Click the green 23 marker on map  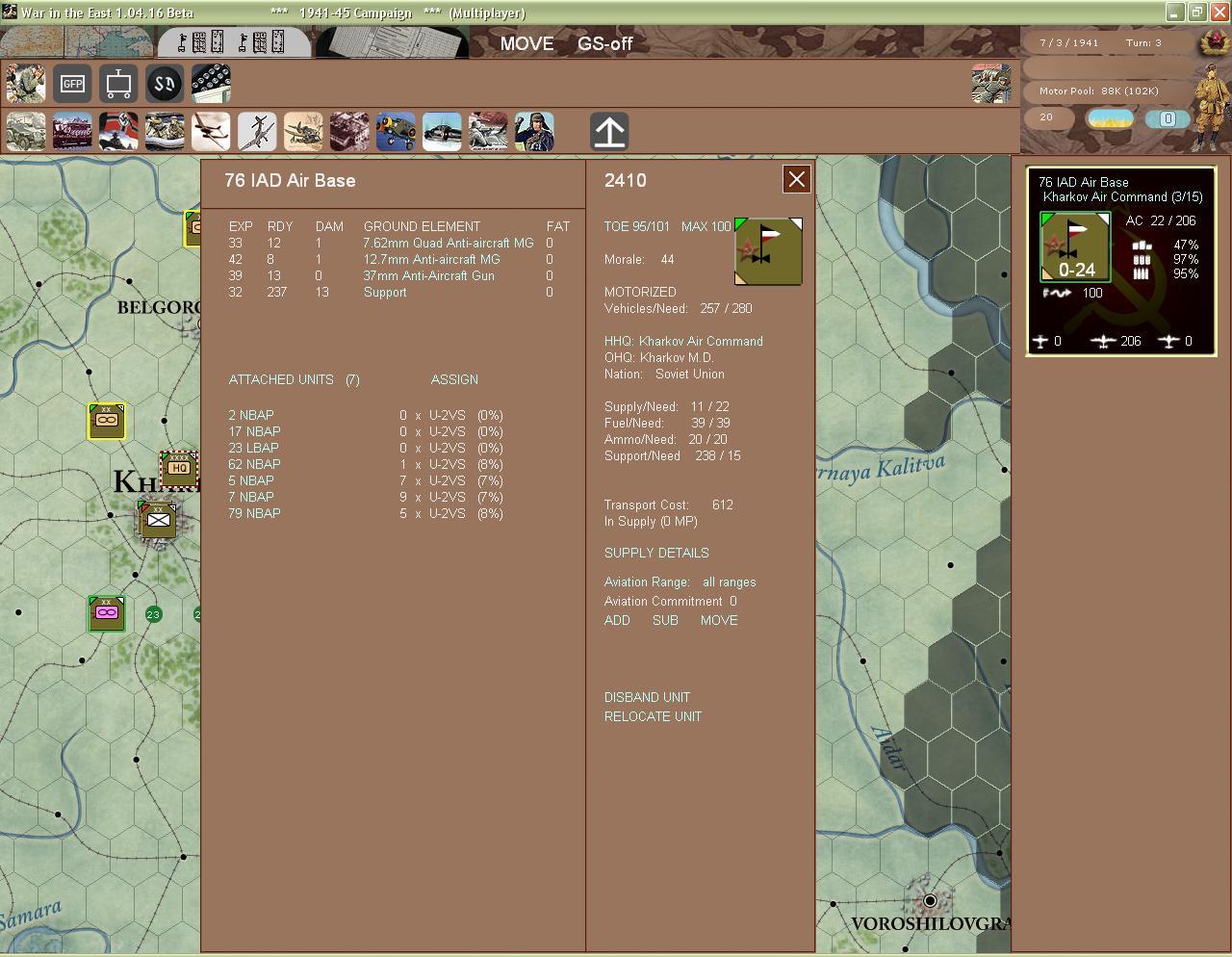point(153,614)
